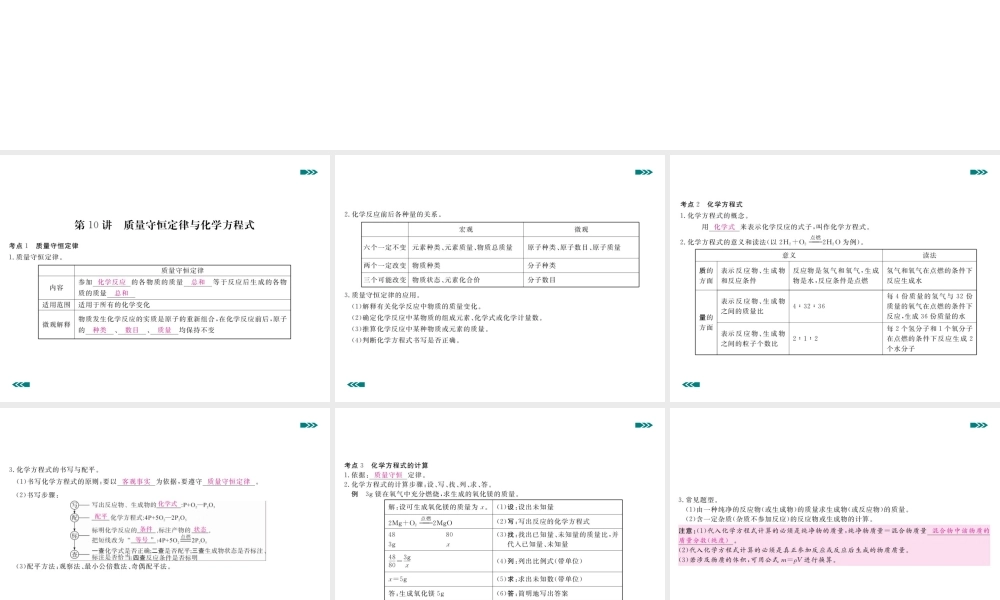Click the line 3.化学方程式的书写与配平
This screenshot has height=600, width=1000.
point(54,470)
